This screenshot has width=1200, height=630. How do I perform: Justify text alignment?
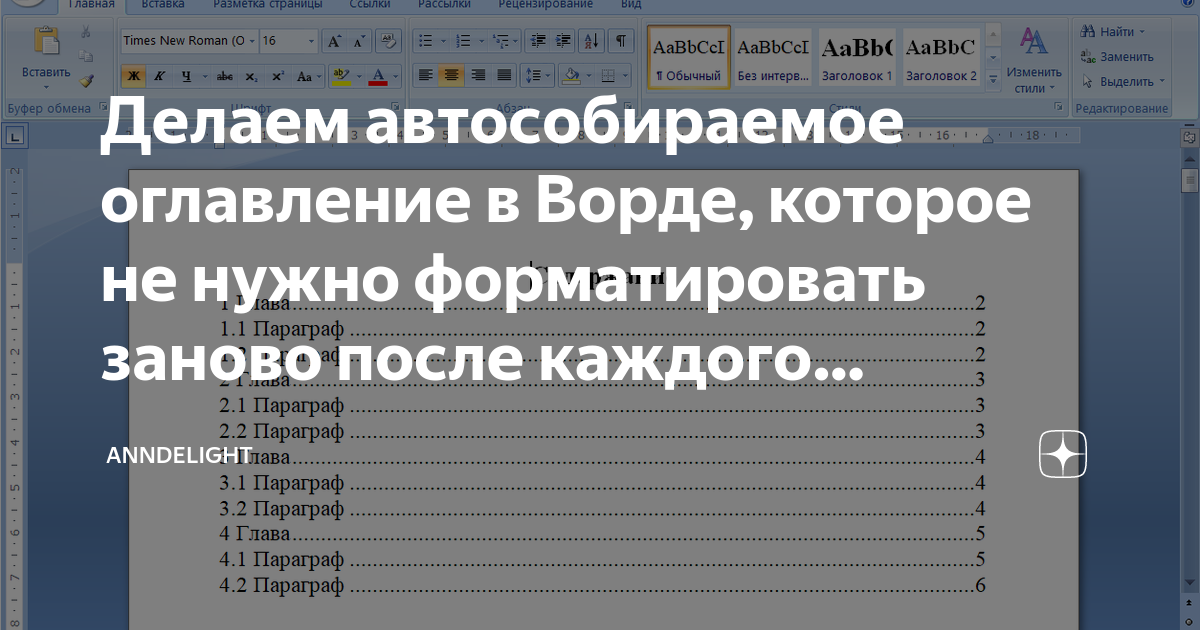coord(504,76)
